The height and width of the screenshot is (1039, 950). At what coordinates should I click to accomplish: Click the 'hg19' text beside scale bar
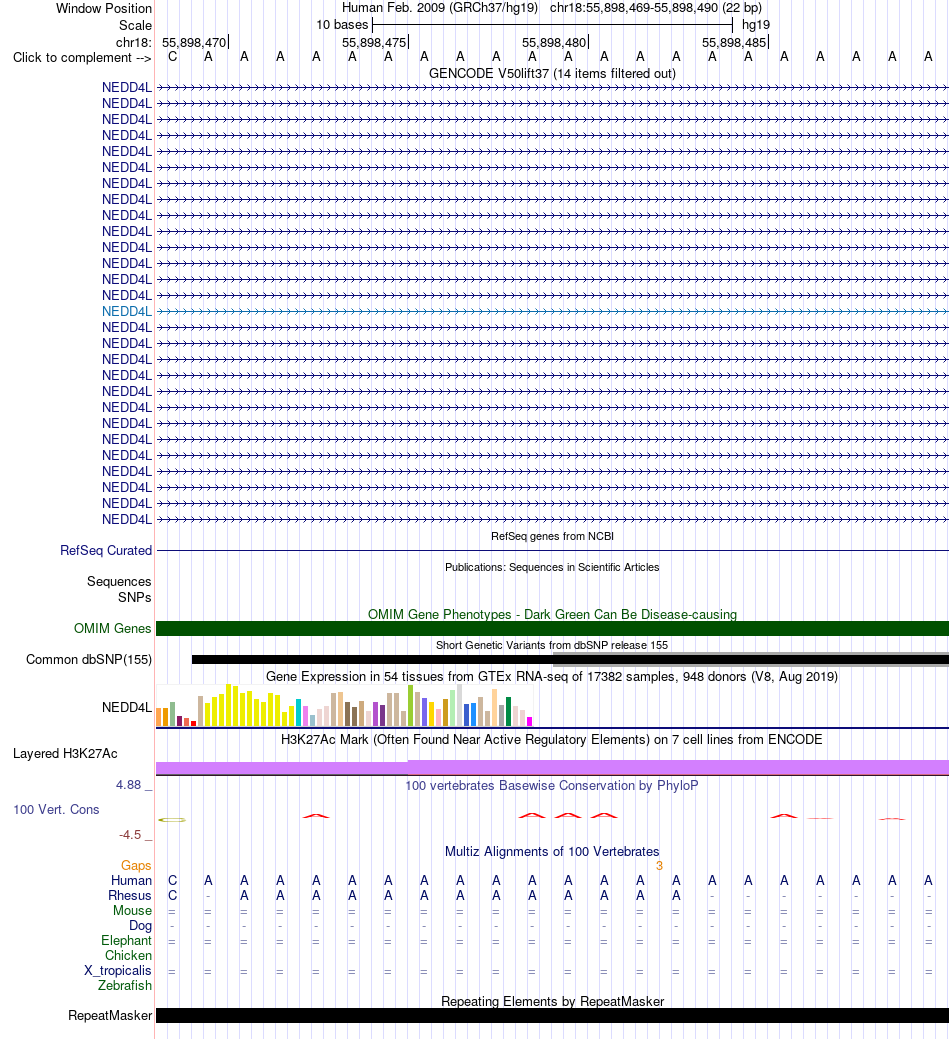click(756, 25)
